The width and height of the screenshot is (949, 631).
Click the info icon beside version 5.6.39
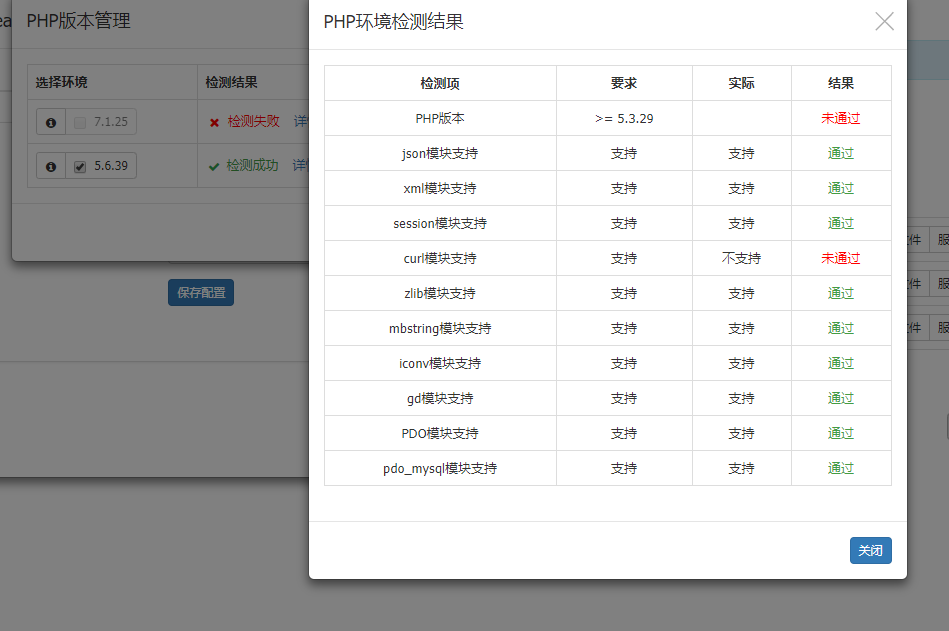click(51, 166)
